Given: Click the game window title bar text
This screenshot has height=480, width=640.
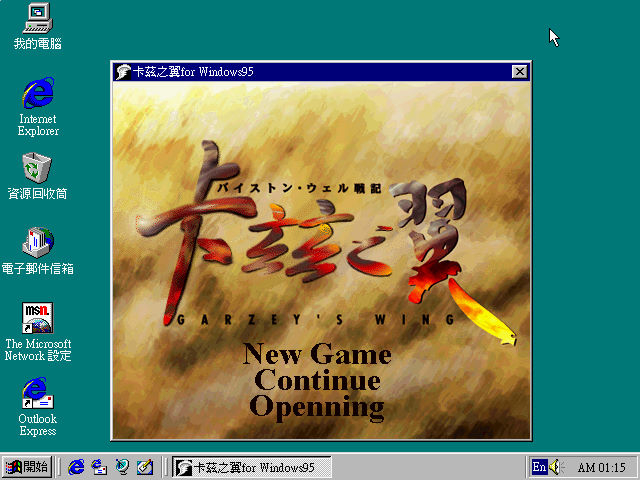Looking at the screenshot, I should click(x=193, y=72).
